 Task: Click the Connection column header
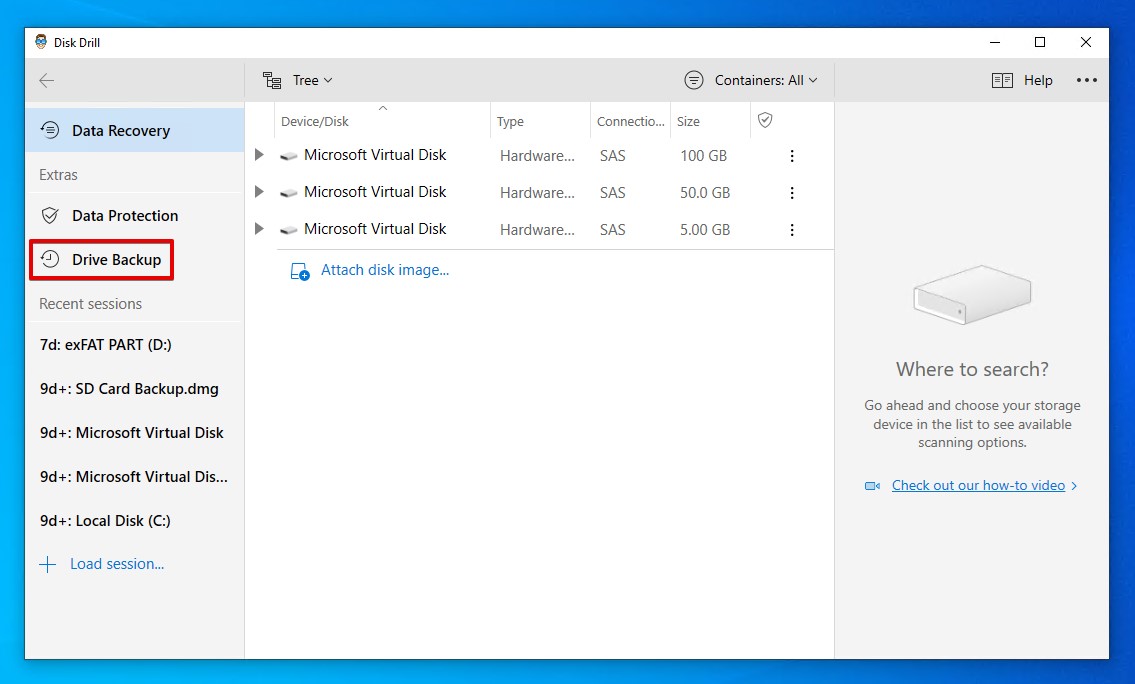[x=630, y=122]
